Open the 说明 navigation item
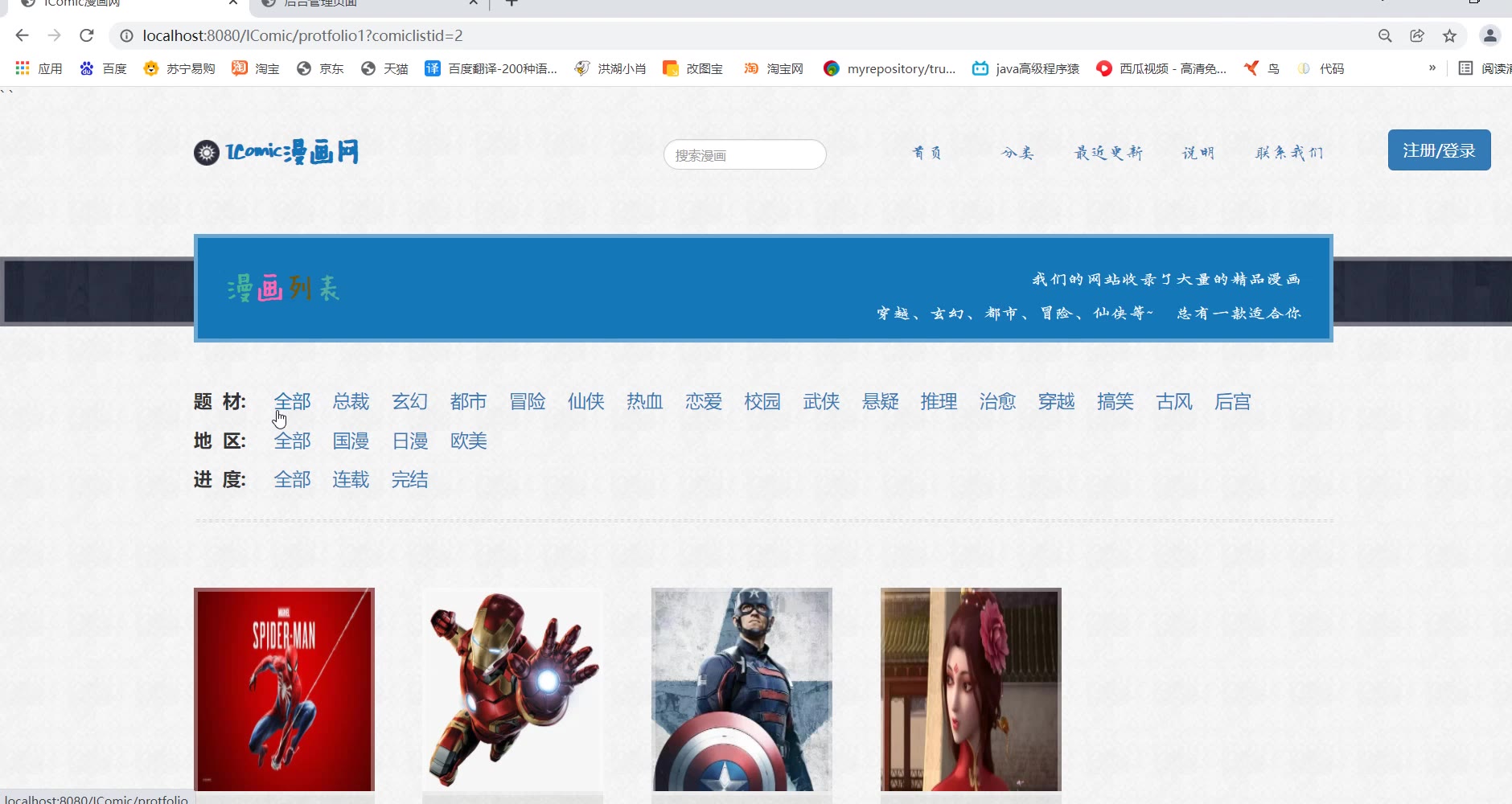The width and height of the screenshot is (1512, 804). click(x=1198, y=152)
